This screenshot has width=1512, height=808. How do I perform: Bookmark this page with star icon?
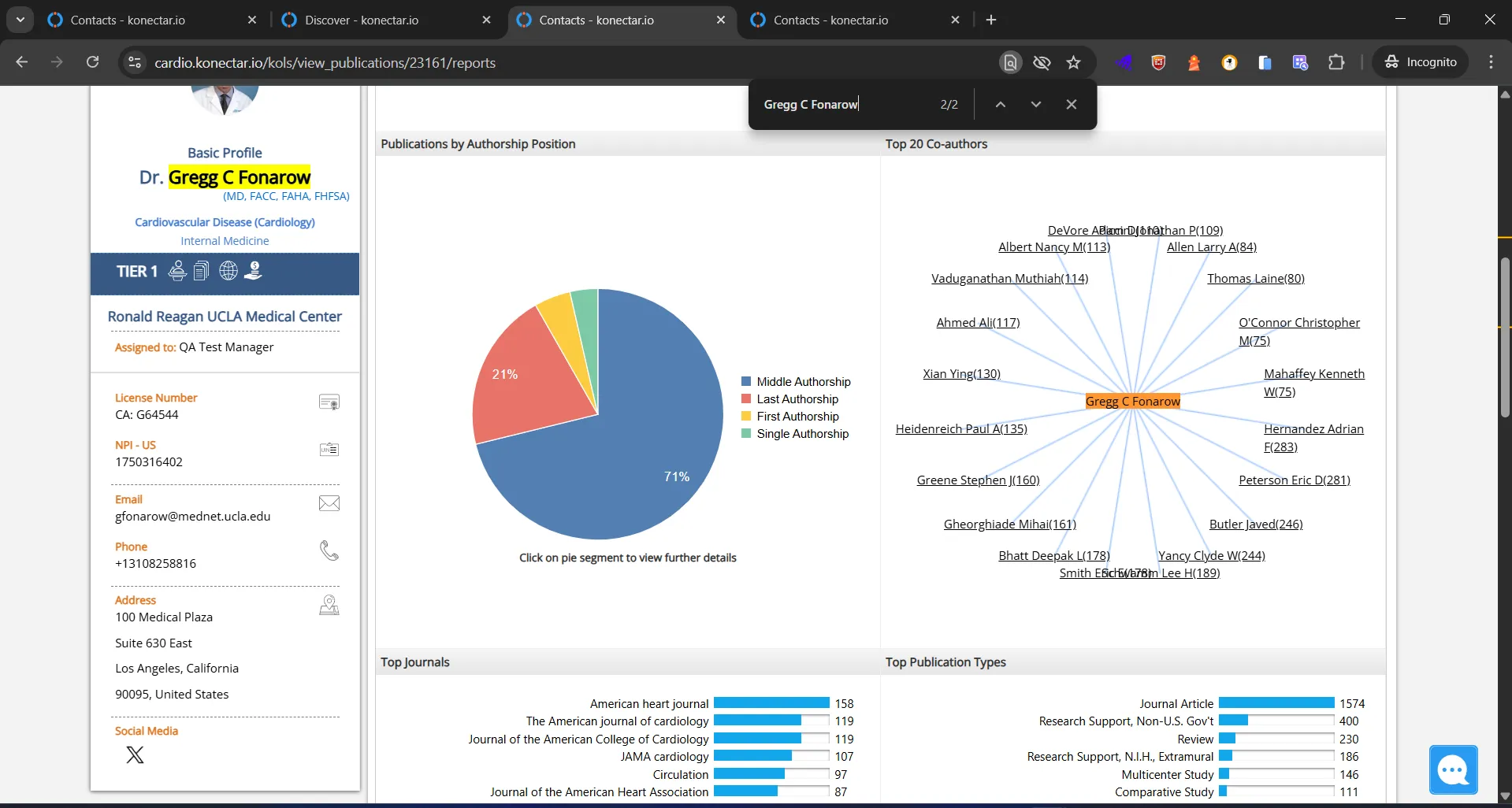(x=1073, y=62)
